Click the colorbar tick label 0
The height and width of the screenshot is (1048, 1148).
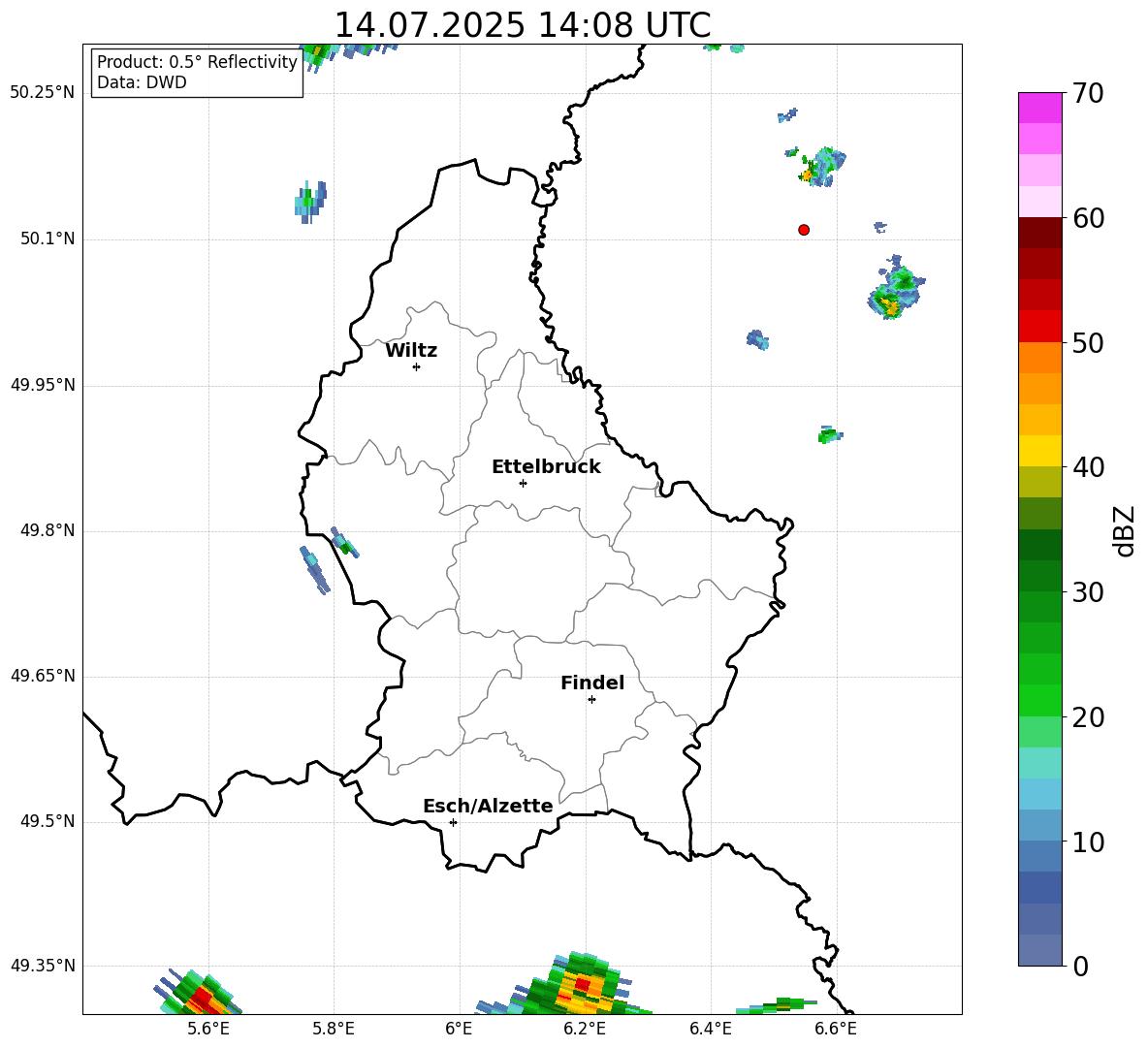pyautogui.click(x=1081, y=967)
